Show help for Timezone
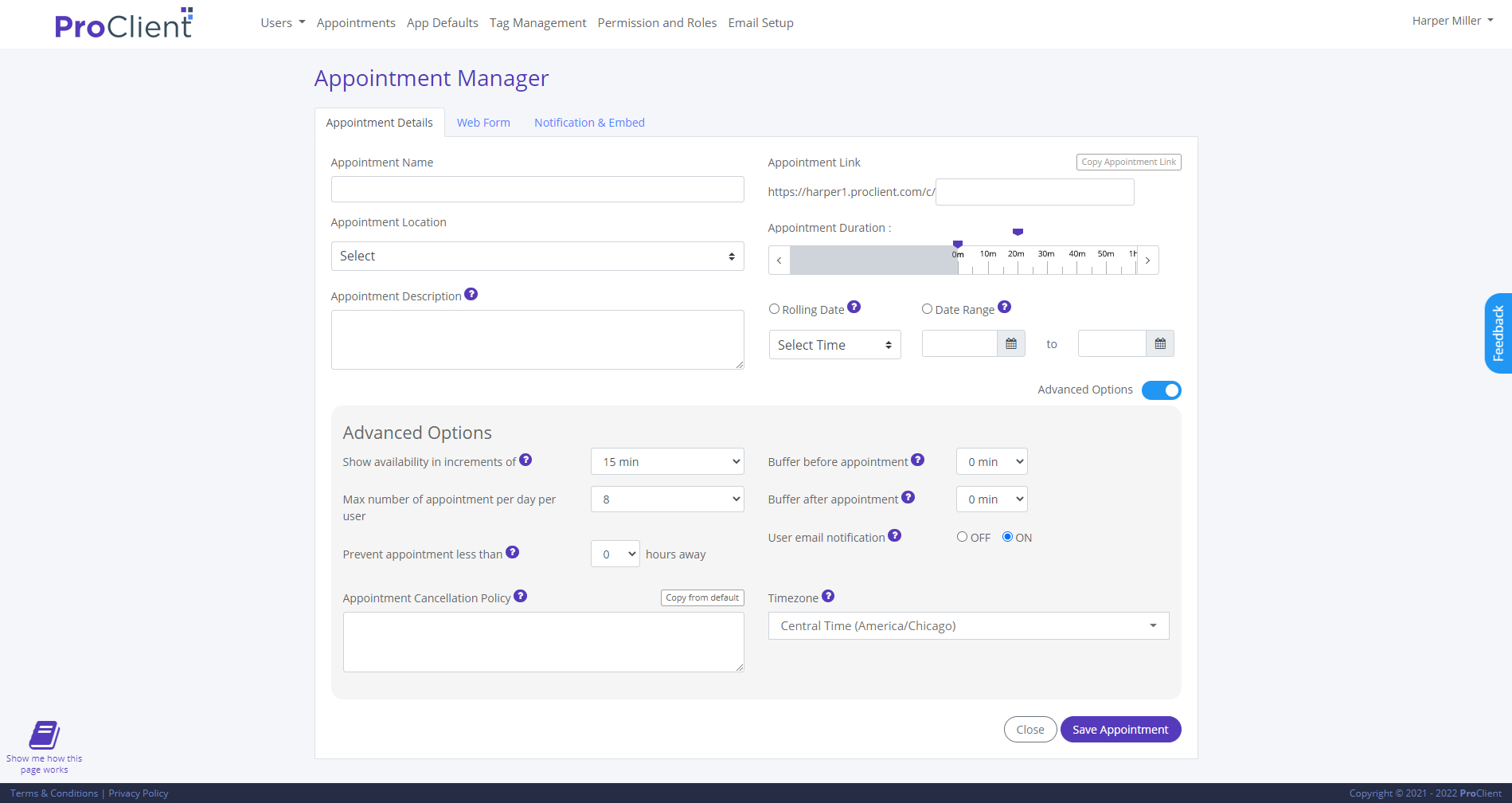The image size is (1512, 803). pos(828,596)
